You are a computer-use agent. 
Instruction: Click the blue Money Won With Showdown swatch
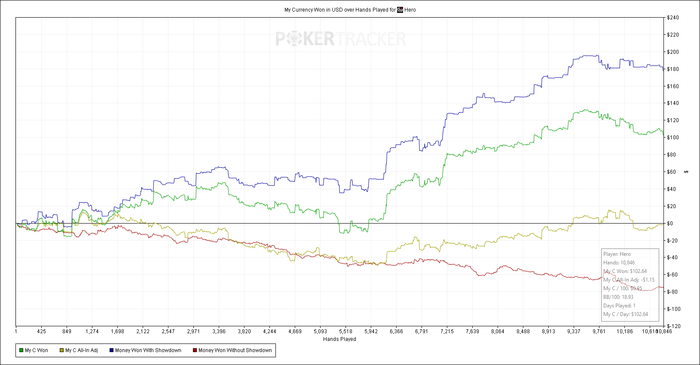click(111, 351)
